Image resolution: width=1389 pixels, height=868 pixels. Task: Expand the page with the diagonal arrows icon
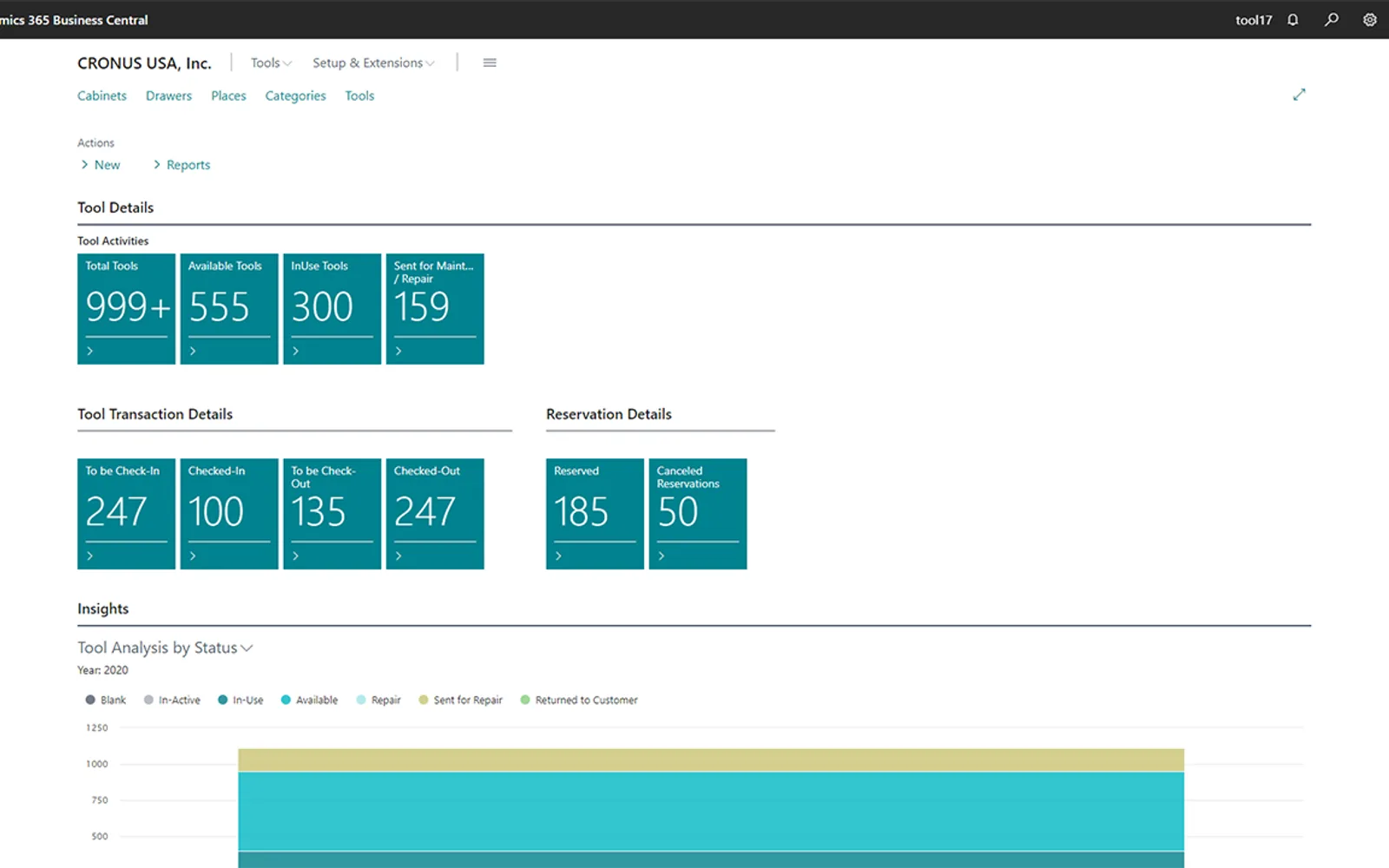1299,95
